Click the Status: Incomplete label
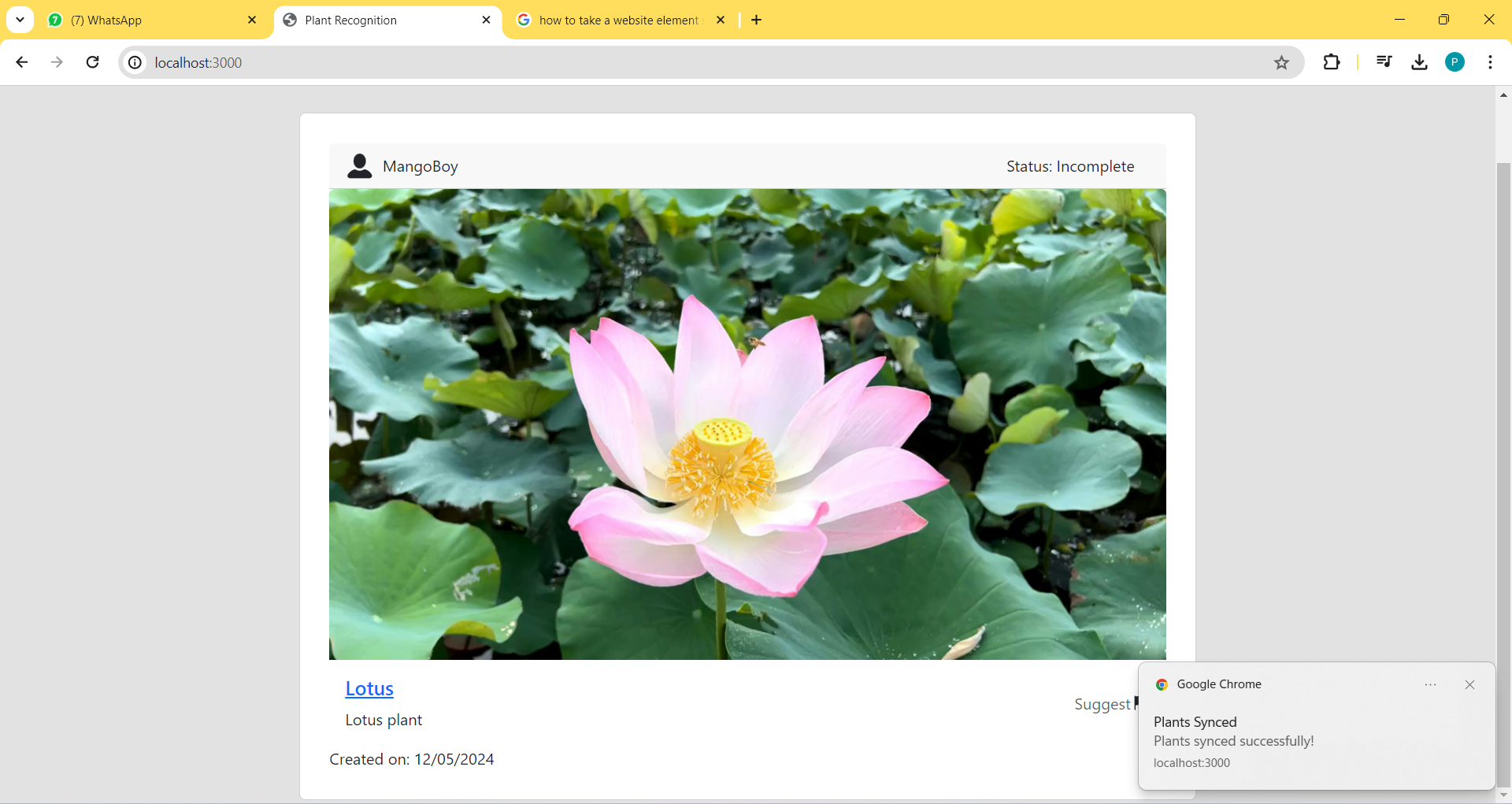This screenshot has width=1512, height=804. [1070, 166]
